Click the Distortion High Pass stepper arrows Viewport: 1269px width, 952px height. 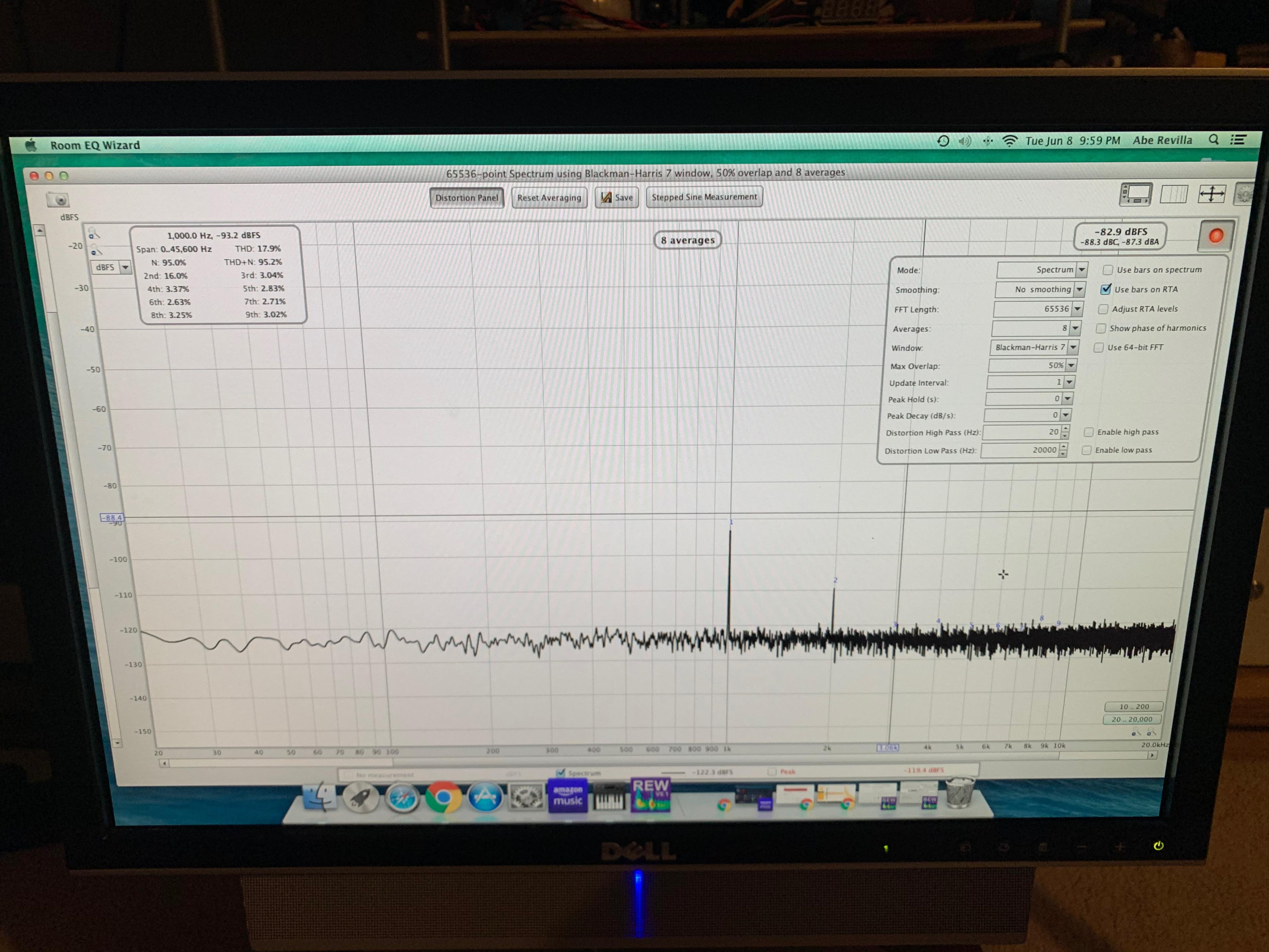(x=1065, y=432)
